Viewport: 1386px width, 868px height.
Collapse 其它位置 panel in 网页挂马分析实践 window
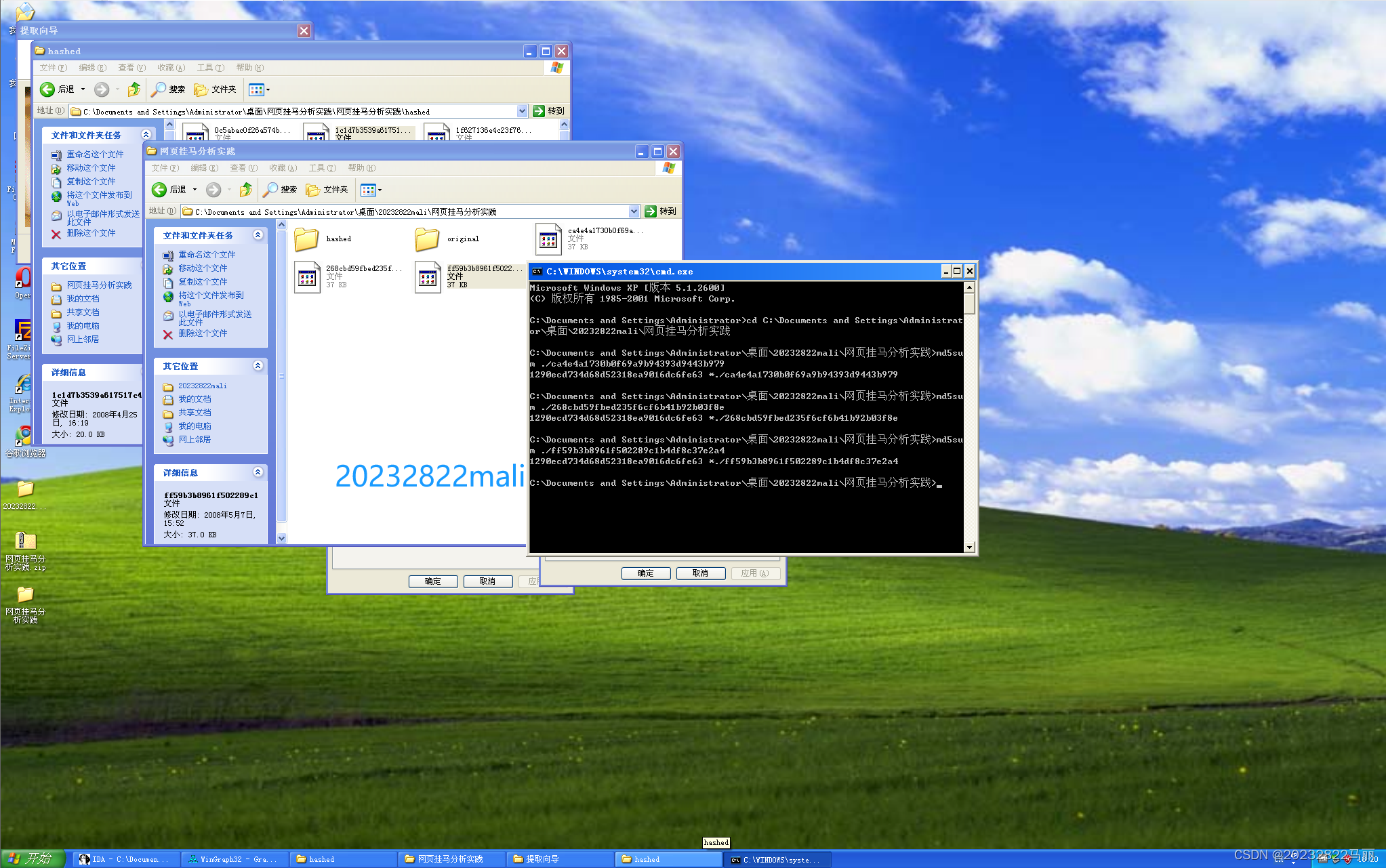(x=258, y=366)
